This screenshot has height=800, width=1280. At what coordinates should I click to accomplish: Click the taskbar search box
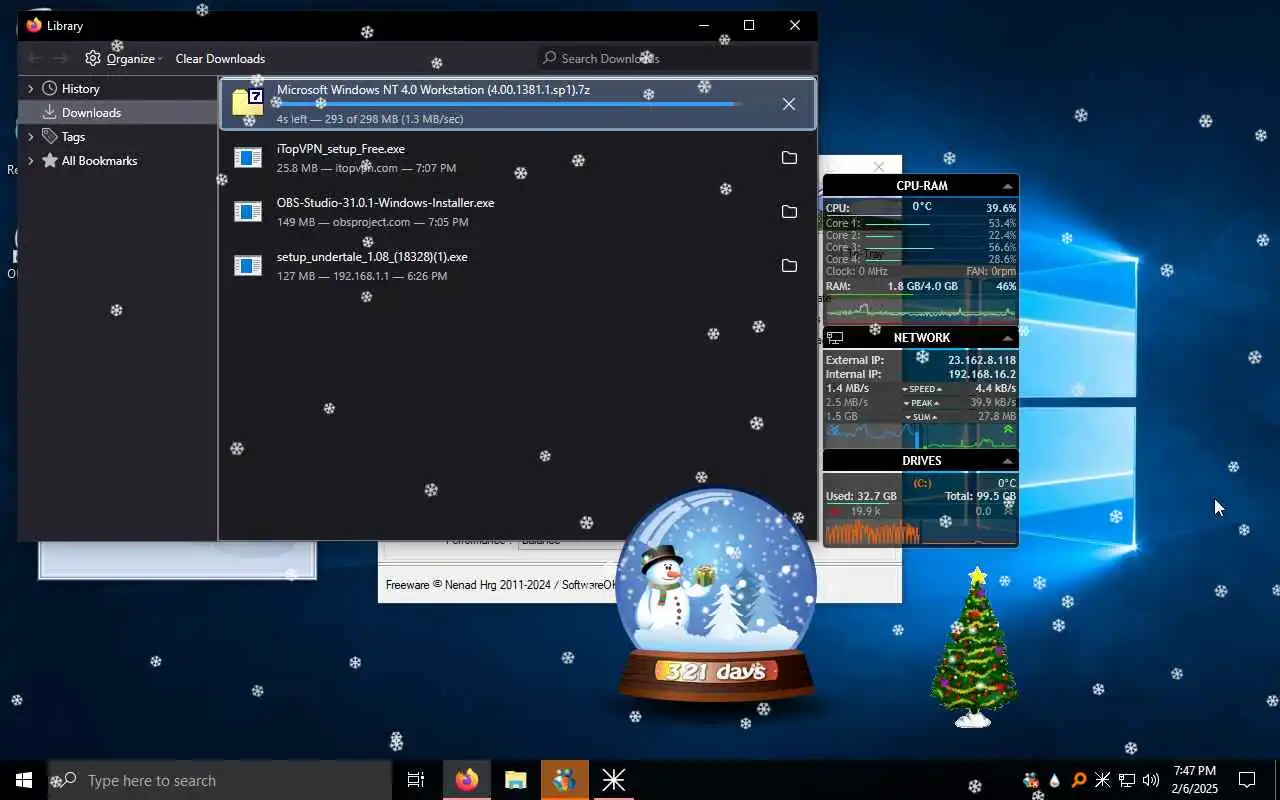coord(220,780)
